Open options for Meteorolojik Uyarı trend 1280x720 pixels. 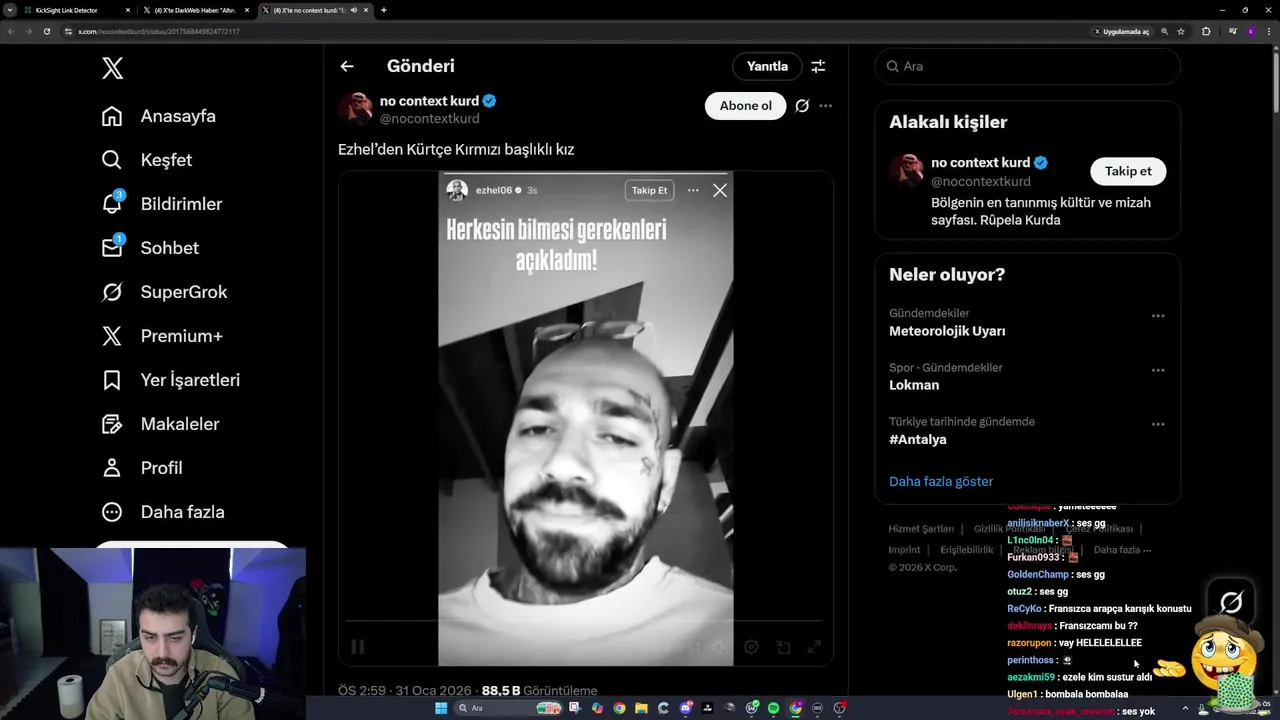point(1158,316)
